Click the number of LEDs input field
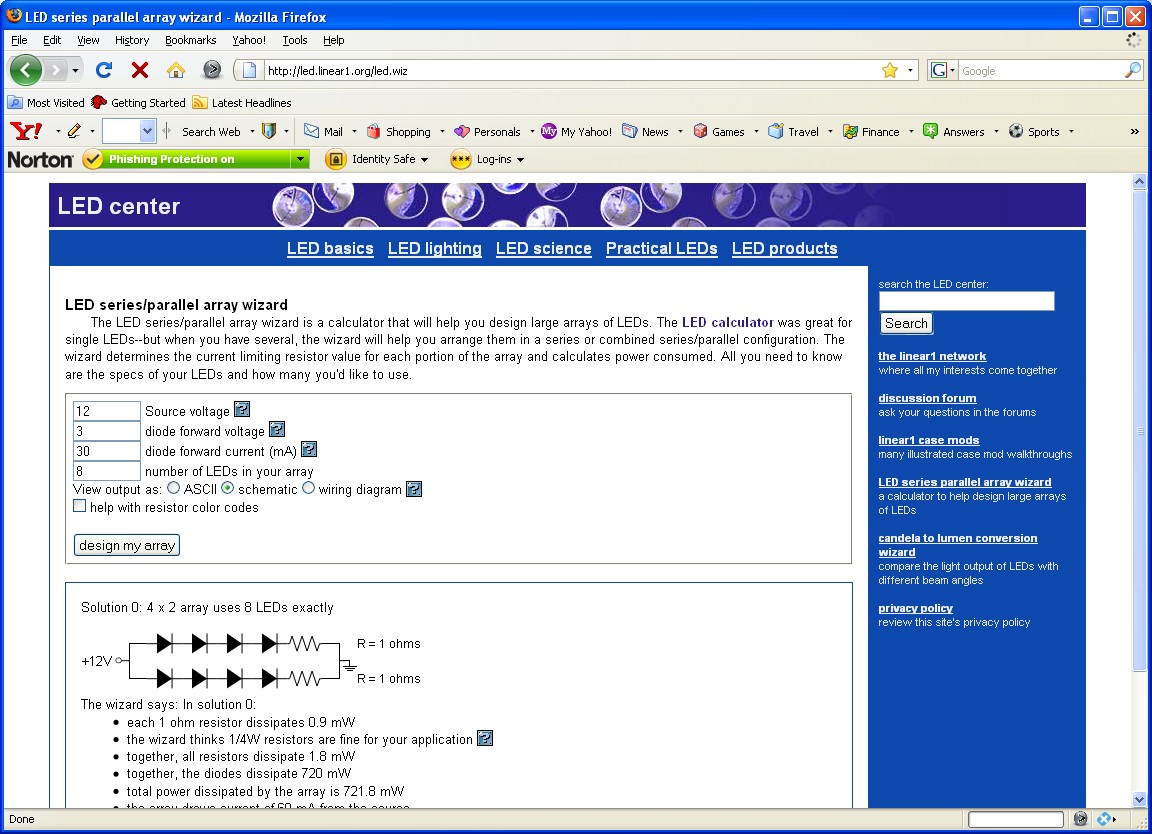 tap(107, 471)
